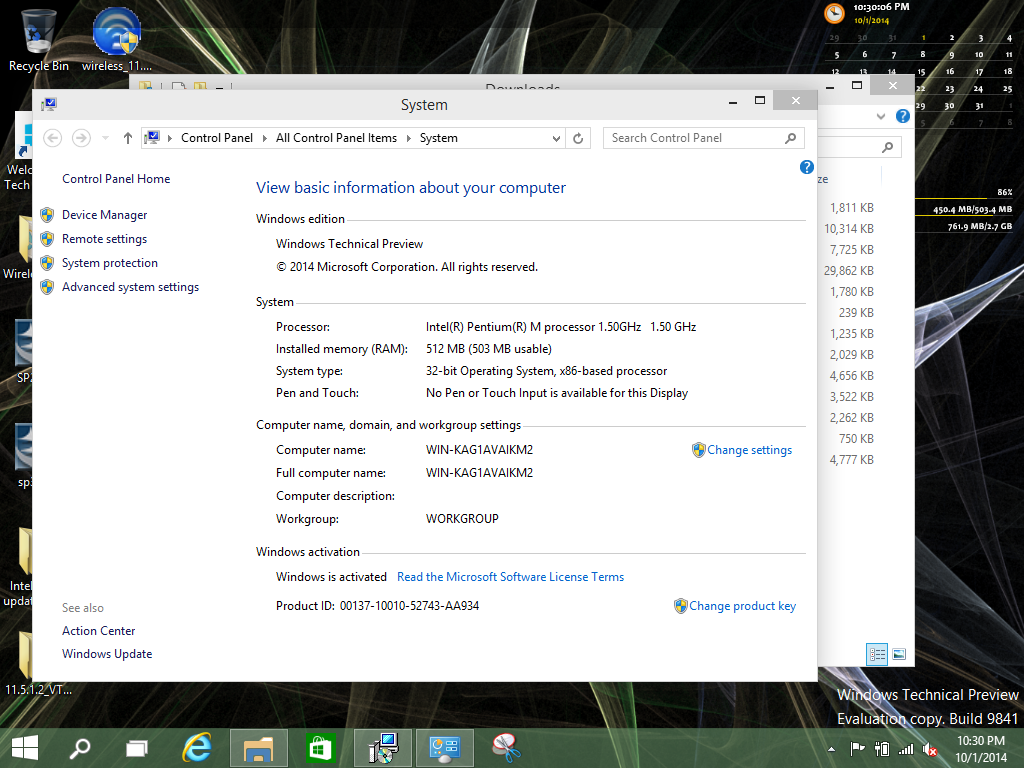Click Change settings for computer name
The image size is (1024, 768).
tap(749, 450)
